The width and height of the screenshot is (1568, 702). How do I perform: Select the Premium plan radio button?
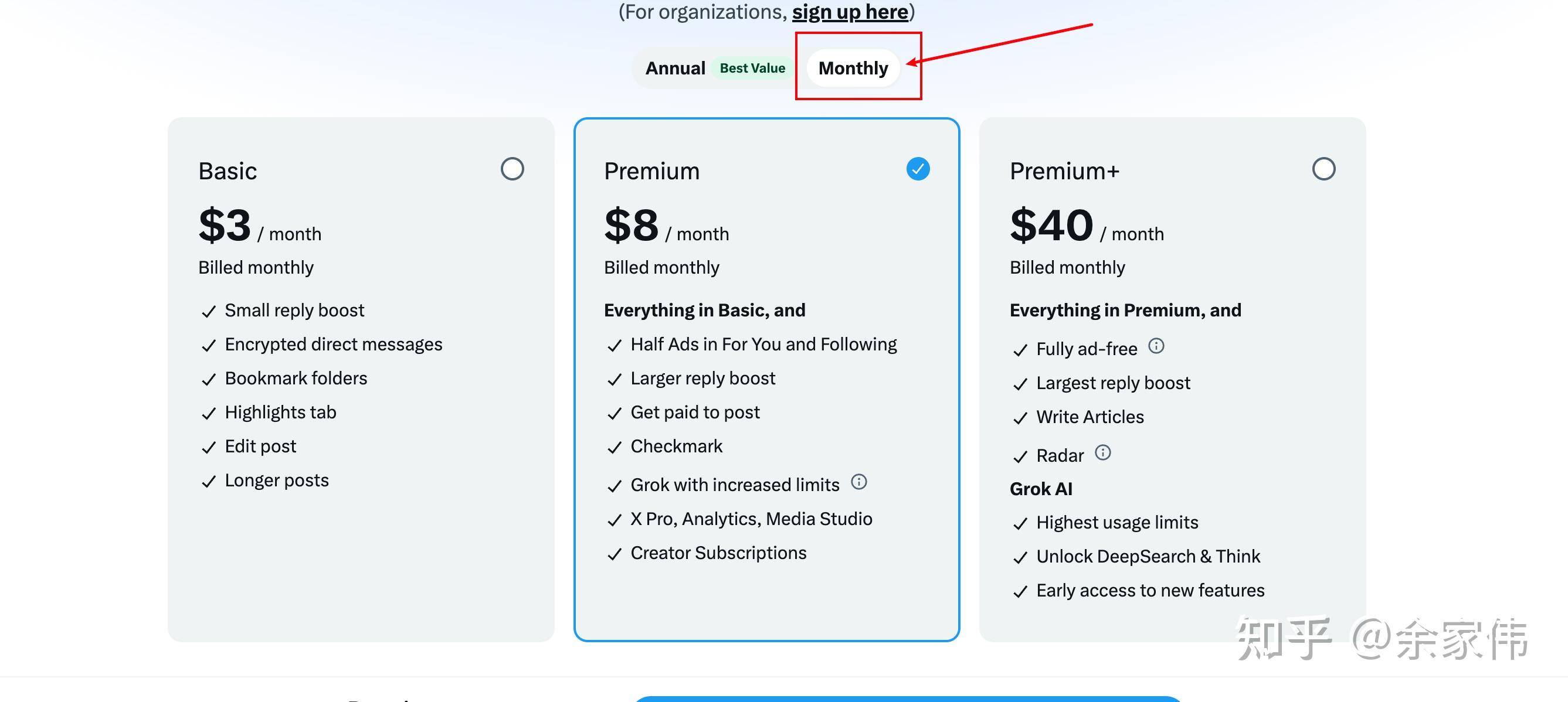tap(918, 169)
